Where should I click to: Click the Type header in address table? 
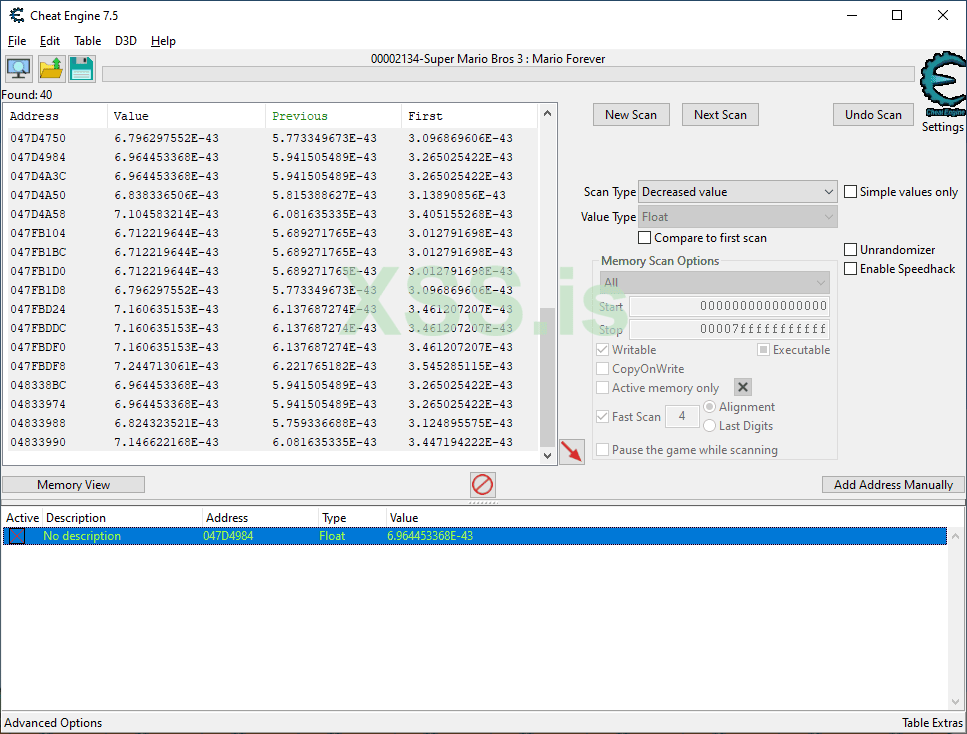click(x=352, y=518)
